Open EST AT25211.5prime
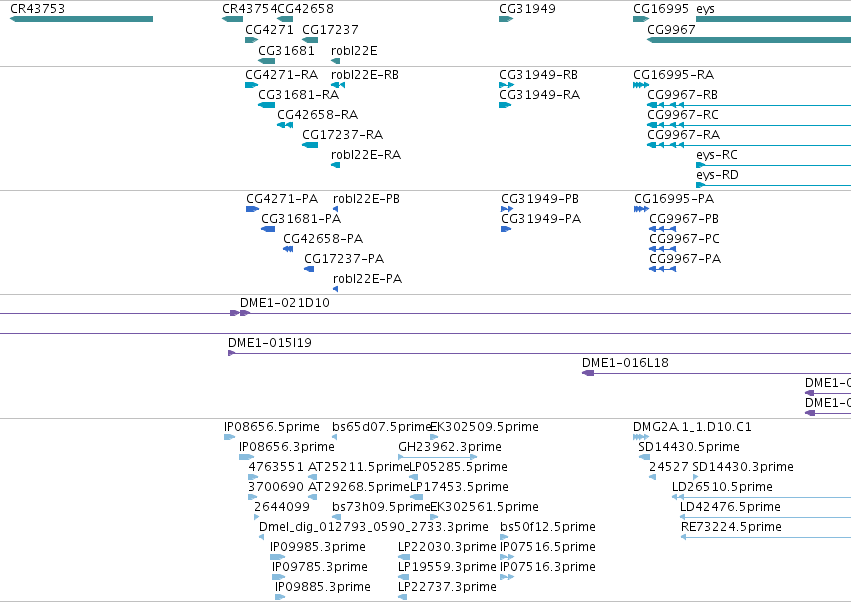 tap(313, 477)
